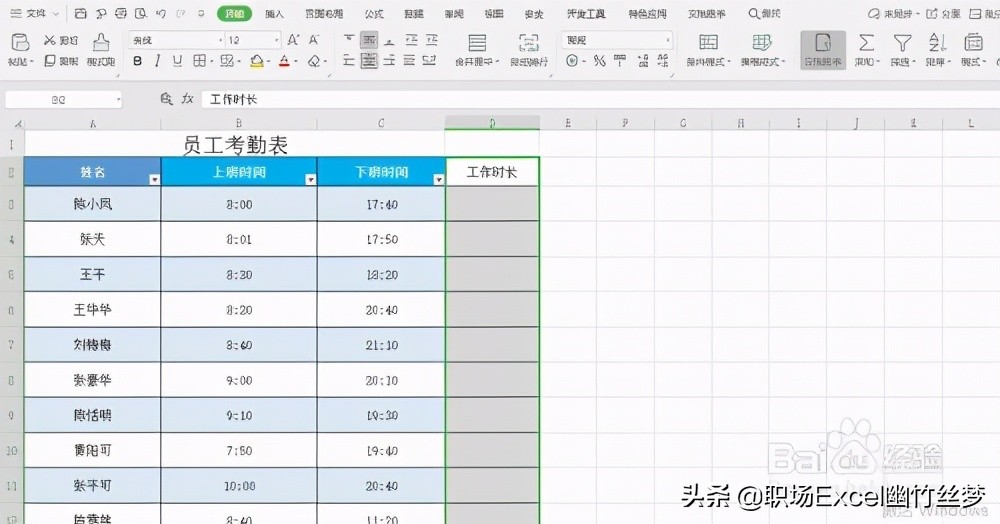The height and width of the screenshot is (524, 1000).
Task: Select cell containing 21:10
Action: click(x=381, y=345)
